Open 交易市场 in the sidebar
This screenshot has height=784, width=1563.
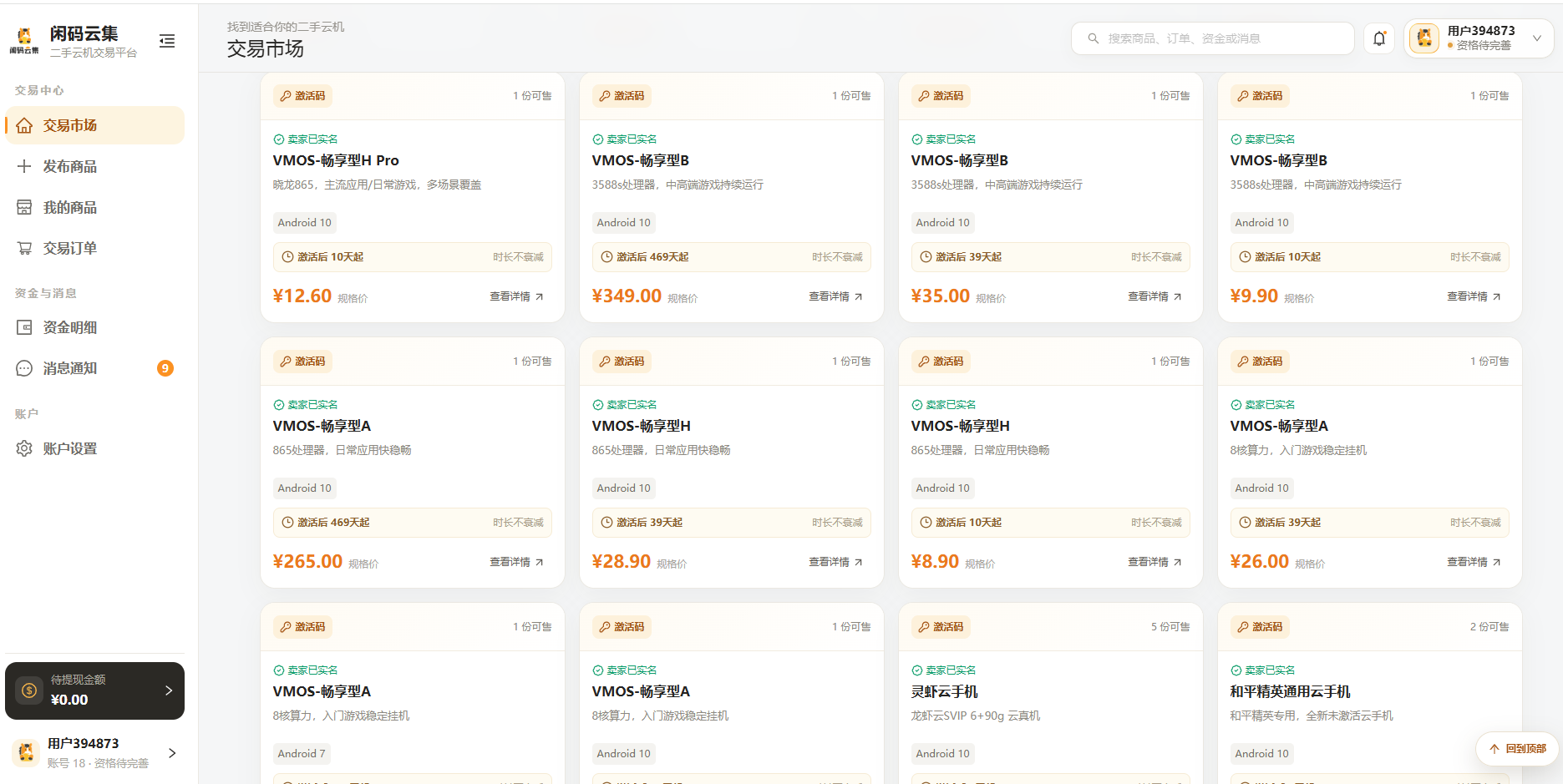[94, 125]
